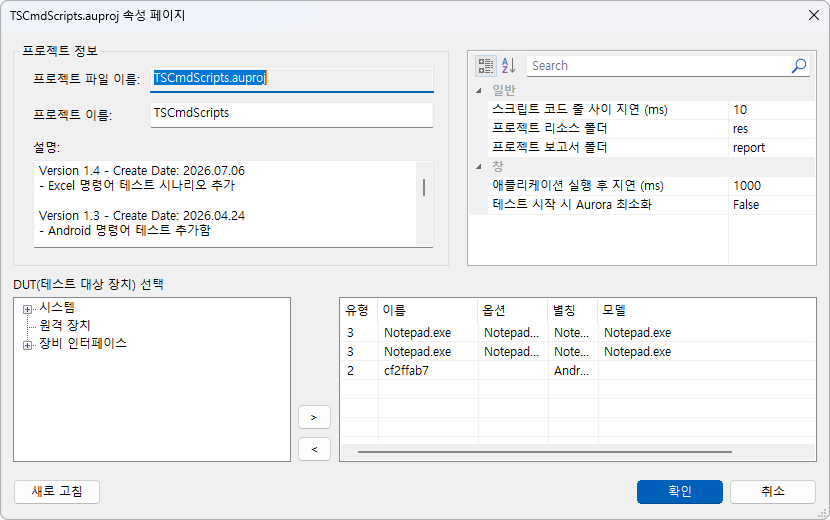The width and height of the screenshot is (830, 520).
Task: Expand the 장비 인터페이스 tree node
Action: [x=27, y=345]
